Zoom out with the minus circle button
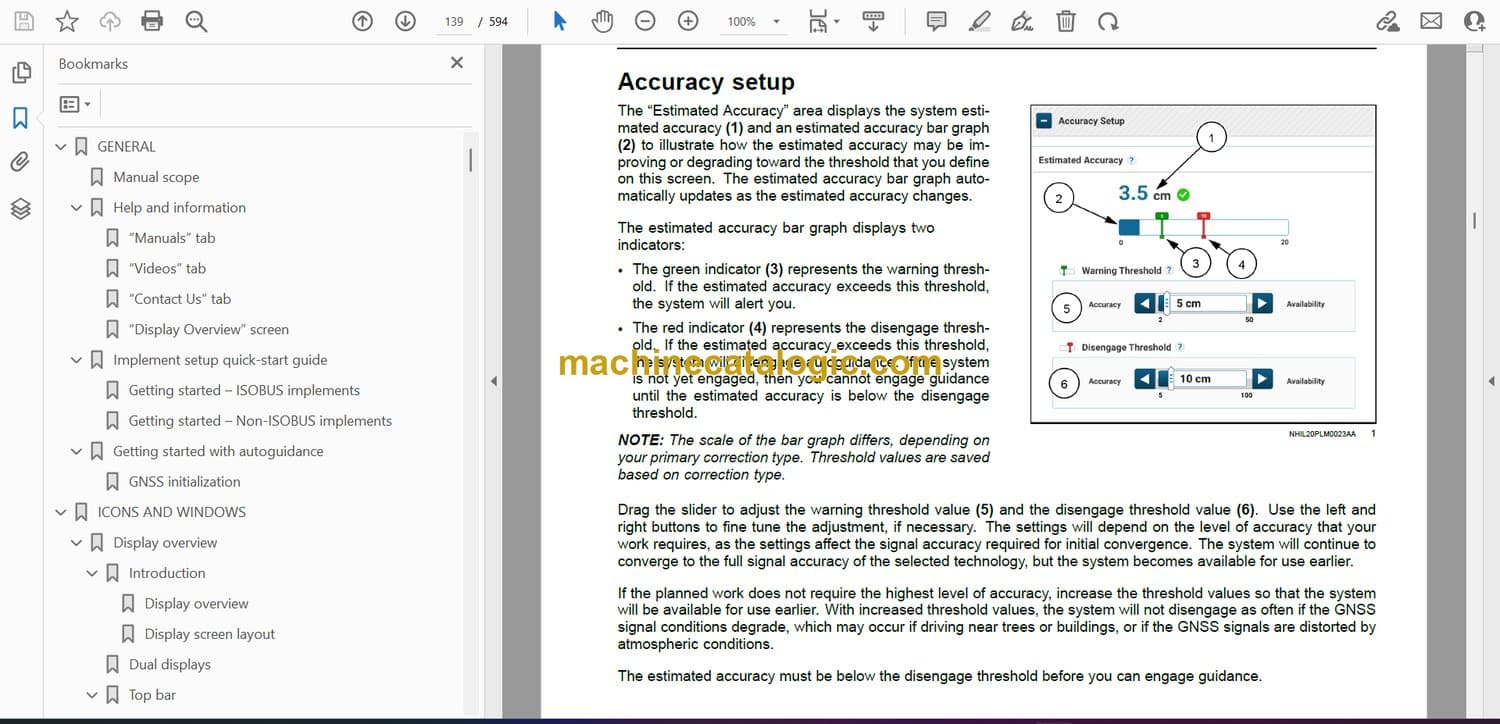1500x724 pixels. [x=645, y=21]
